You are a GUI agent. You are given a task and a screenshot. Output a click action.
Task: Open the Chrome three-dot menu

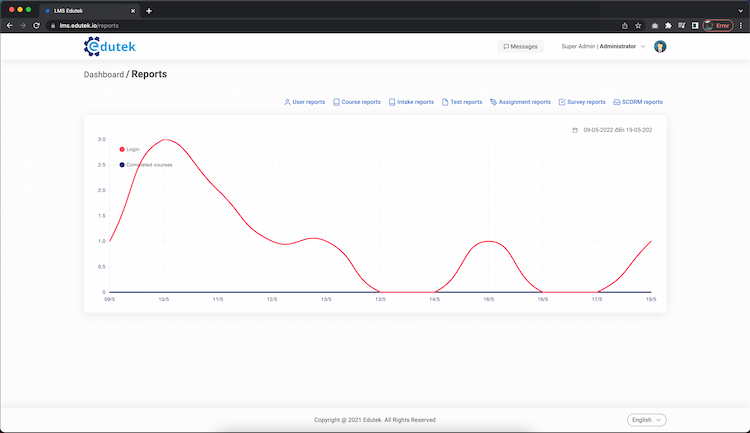(741, 25)
